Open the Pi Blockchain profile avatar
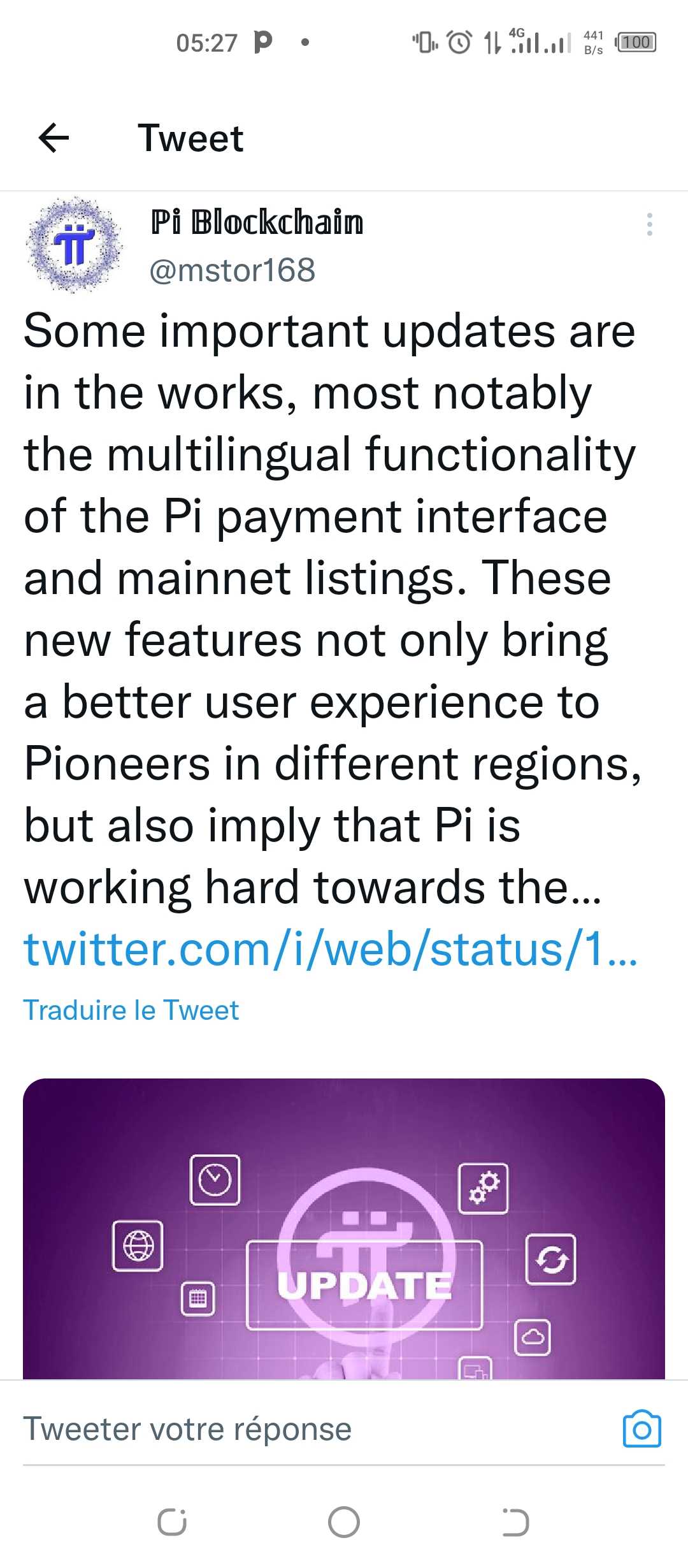688x1568 pixels. [74, 245]
